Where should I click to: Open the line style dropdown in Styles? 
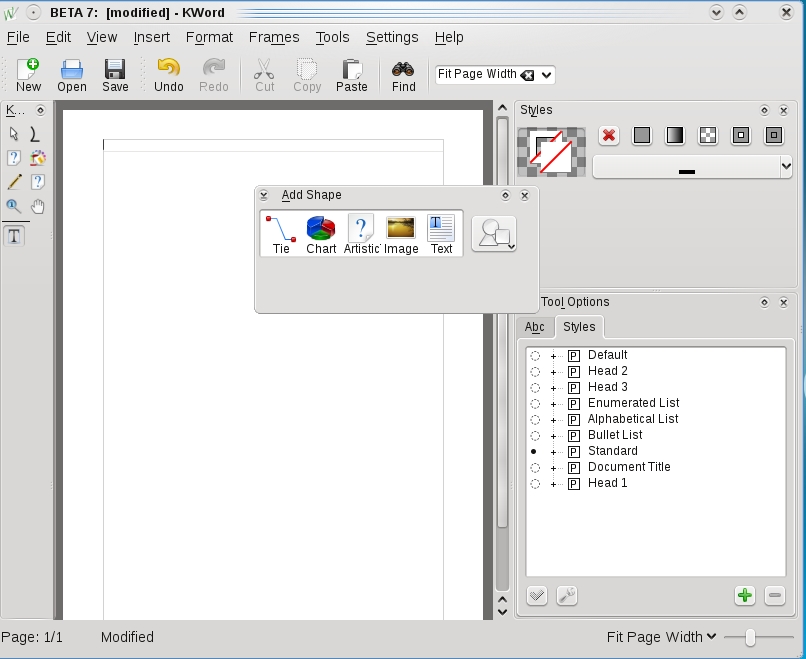click(x=692, y=167)
